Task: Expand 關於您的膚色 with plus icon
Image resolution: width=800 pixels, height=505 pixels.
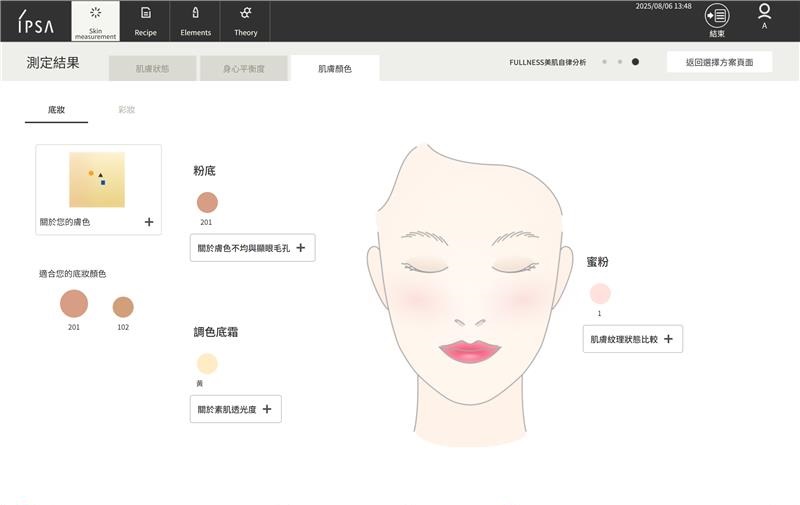Action: pyautogui.click(x=149, y=222)
